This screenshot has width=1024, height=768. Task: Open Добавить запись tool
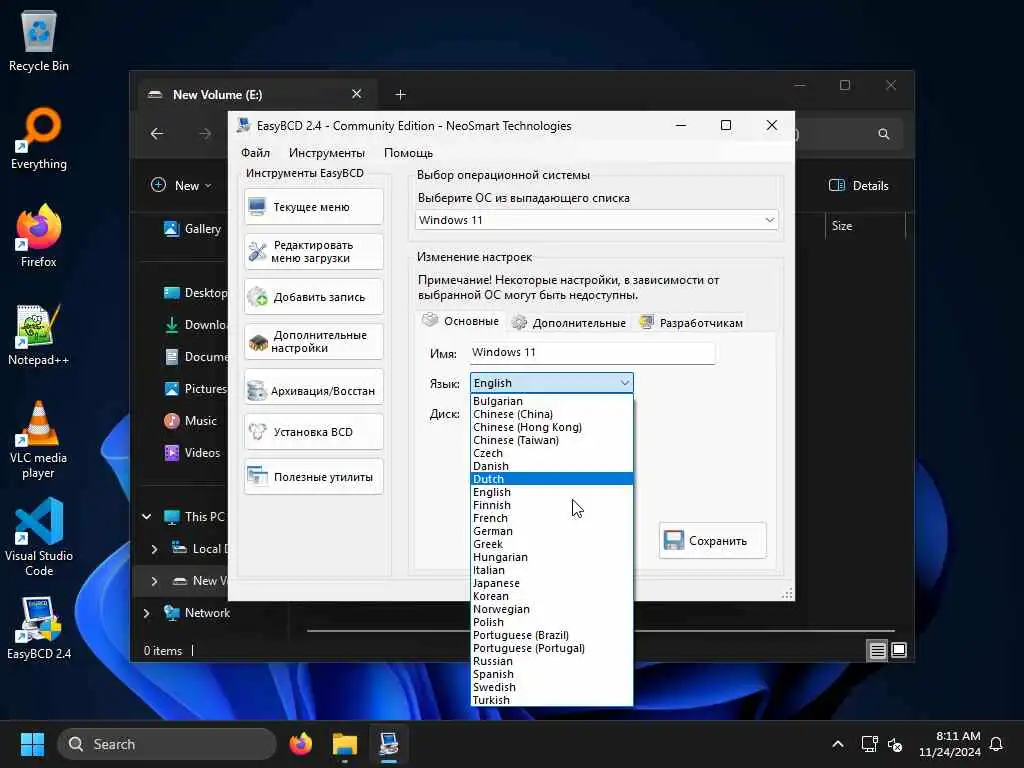tap(313, 296)
